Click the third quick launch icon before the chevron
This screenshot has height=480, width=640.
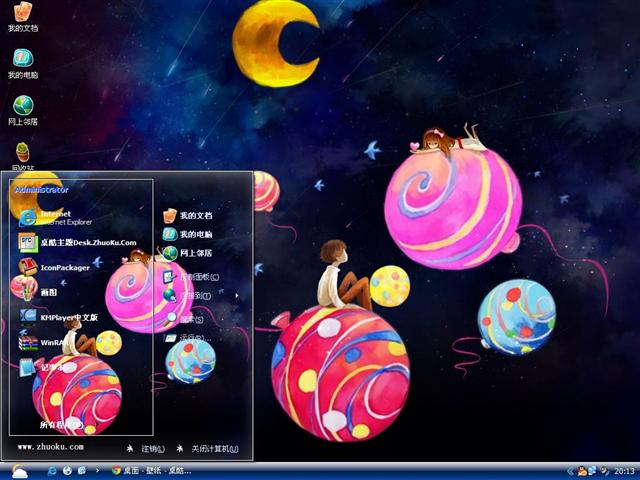coord(82,471)
